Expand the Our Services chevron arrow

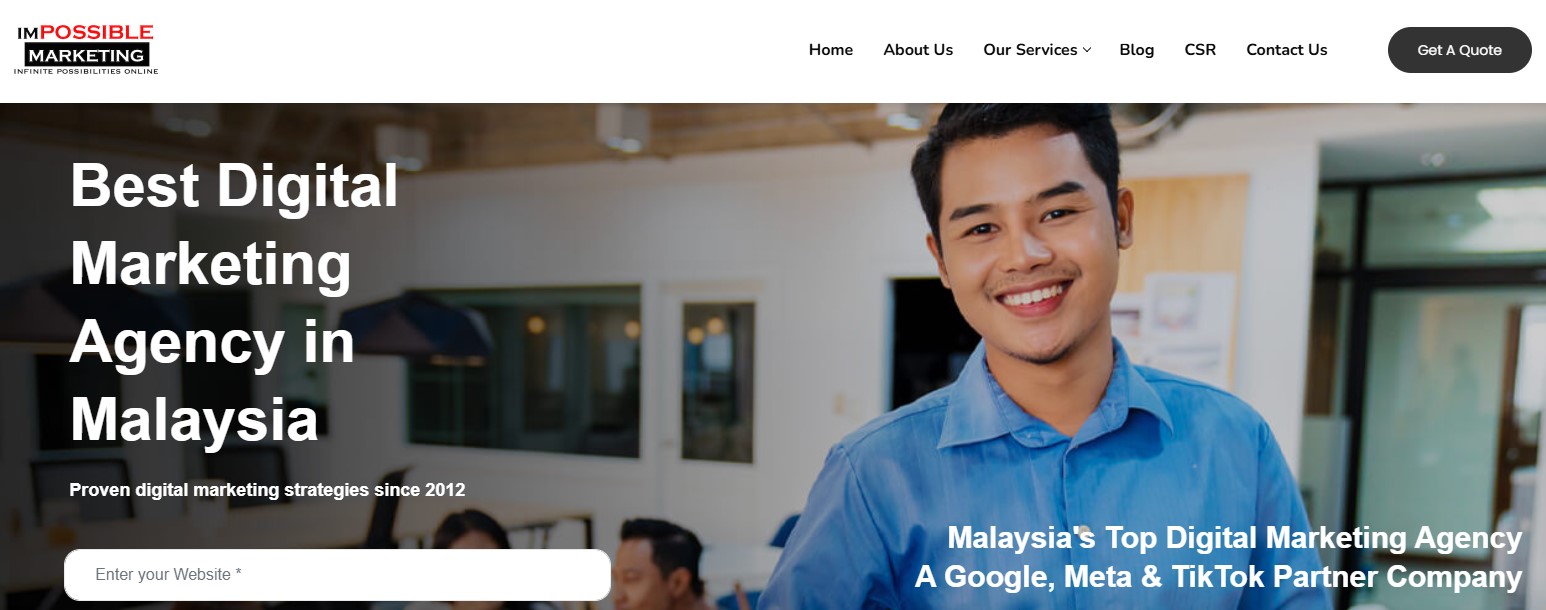coord(1087,50)
